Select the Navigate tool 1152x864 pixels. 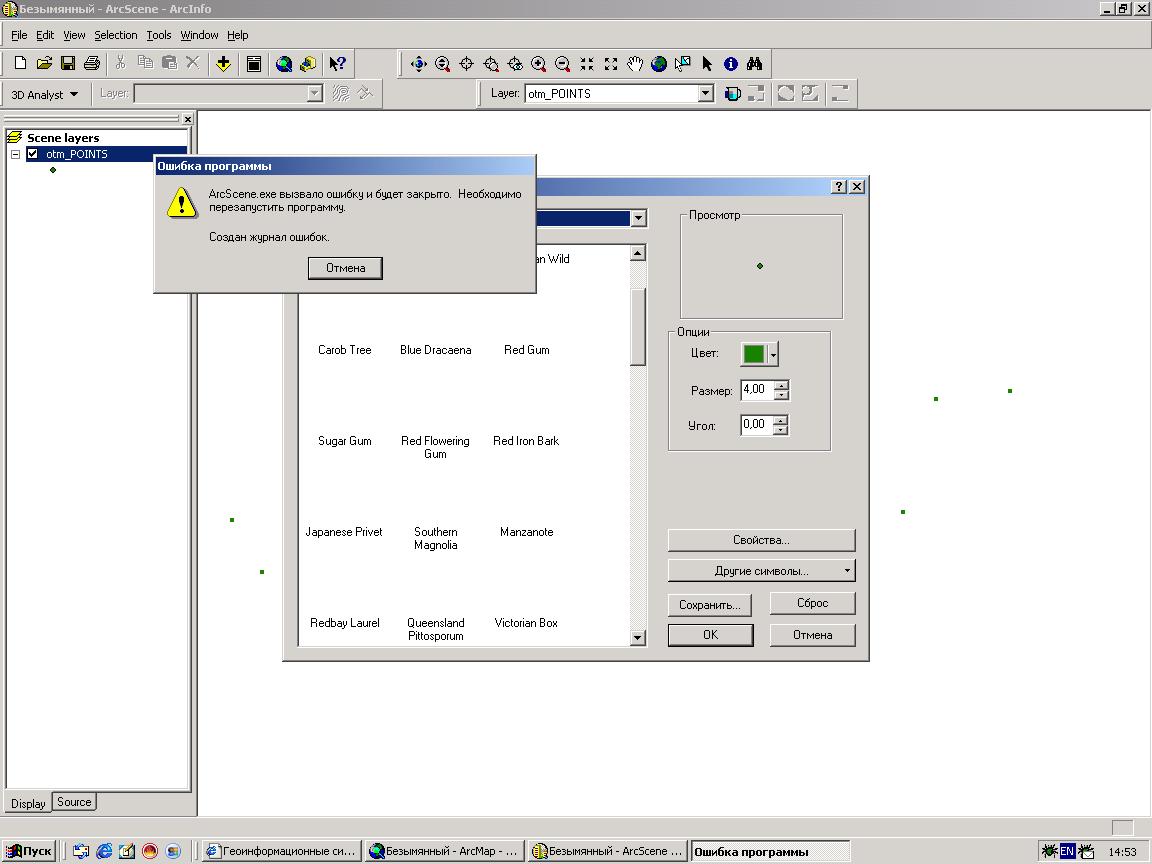point(419,64)
